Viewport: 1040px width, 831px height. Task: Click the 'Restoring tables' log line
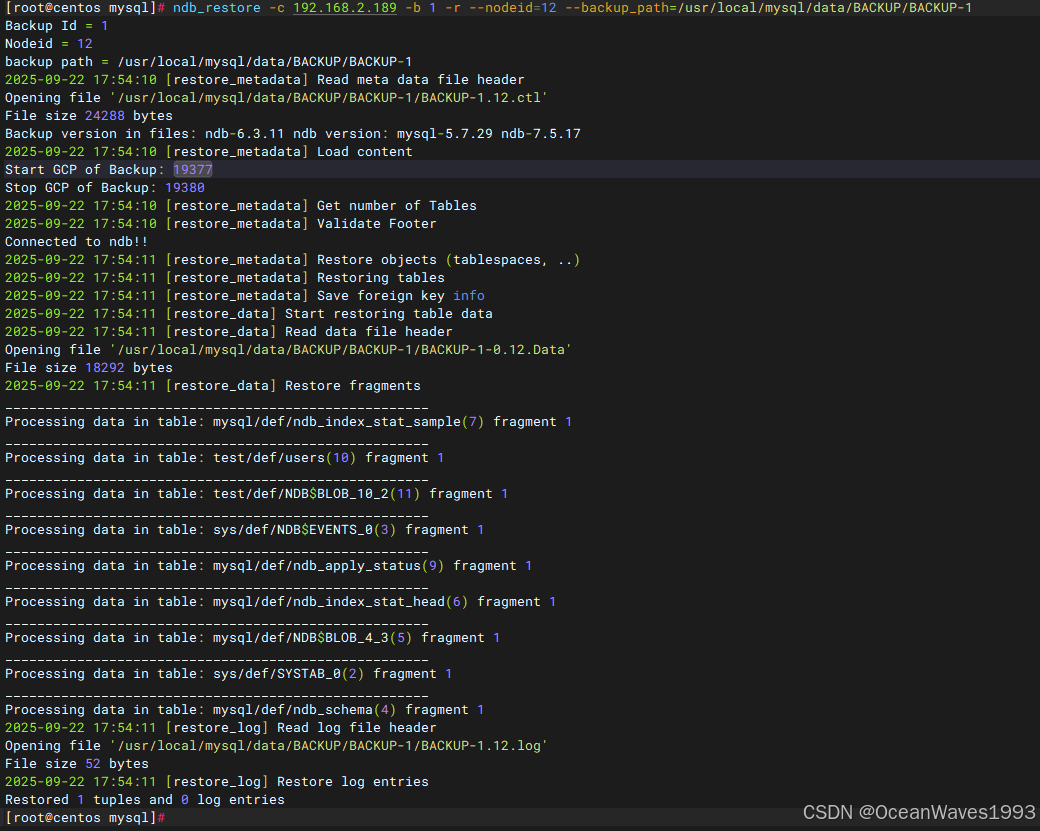pos(225,277)
